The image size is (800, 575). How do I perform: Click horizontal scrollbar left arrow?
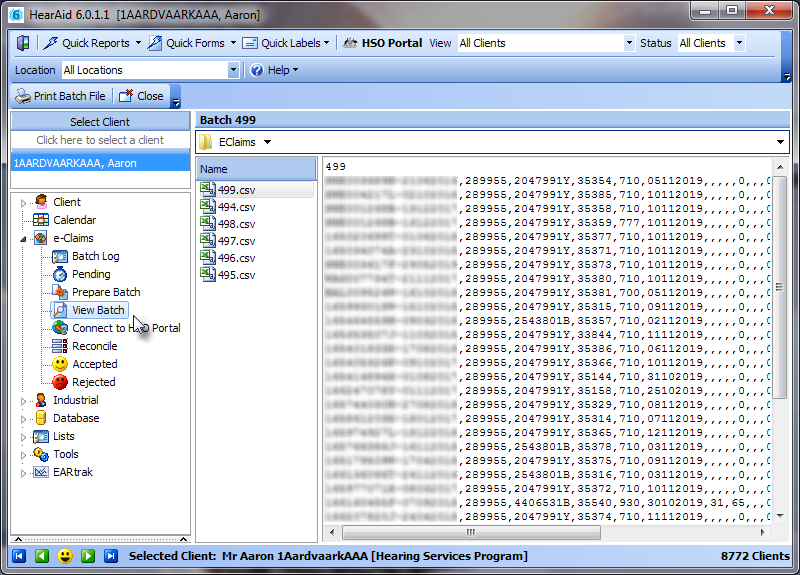pos(332,533)
